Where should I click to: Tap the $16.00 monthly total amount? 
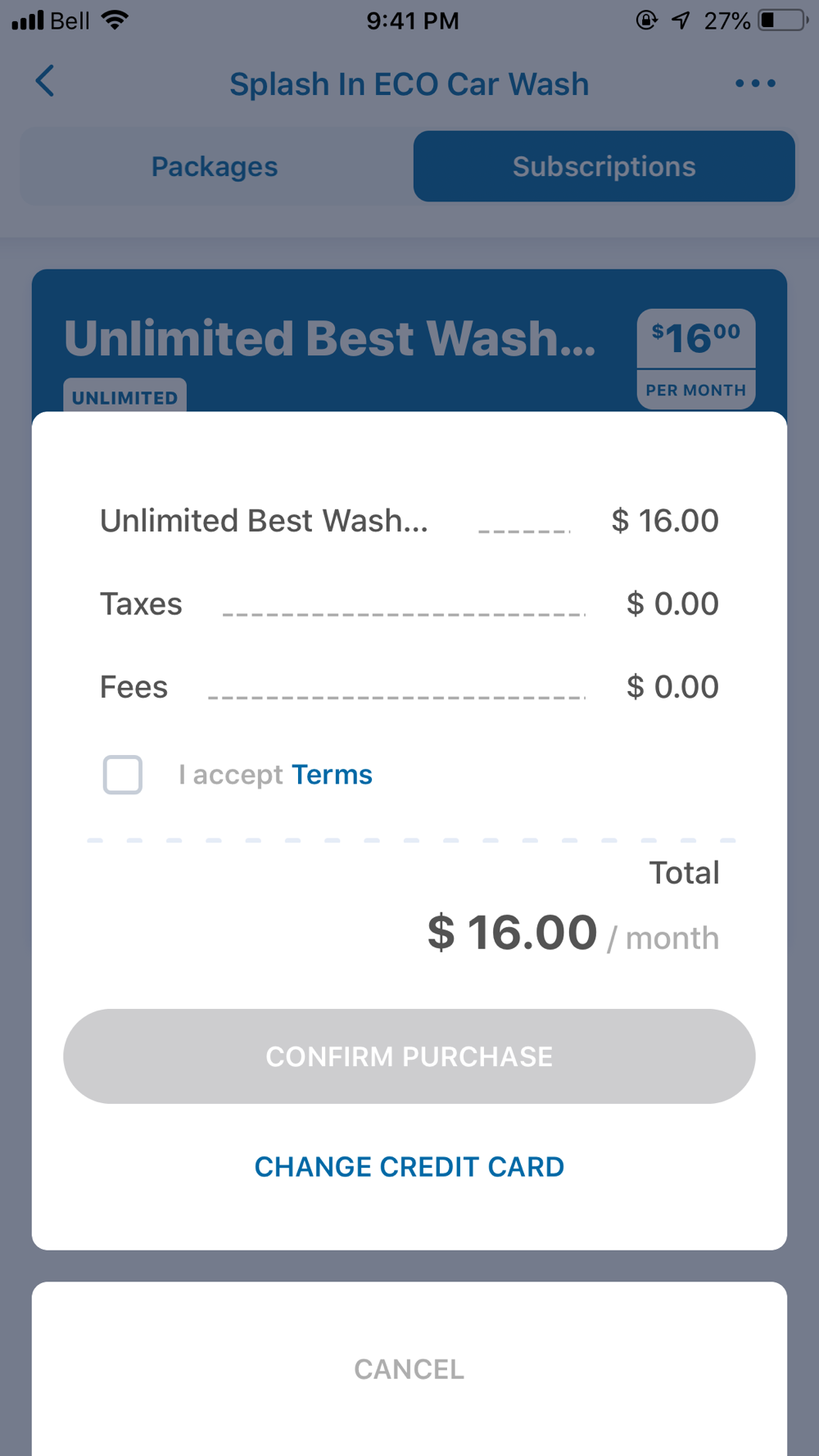tap(512, 933)
